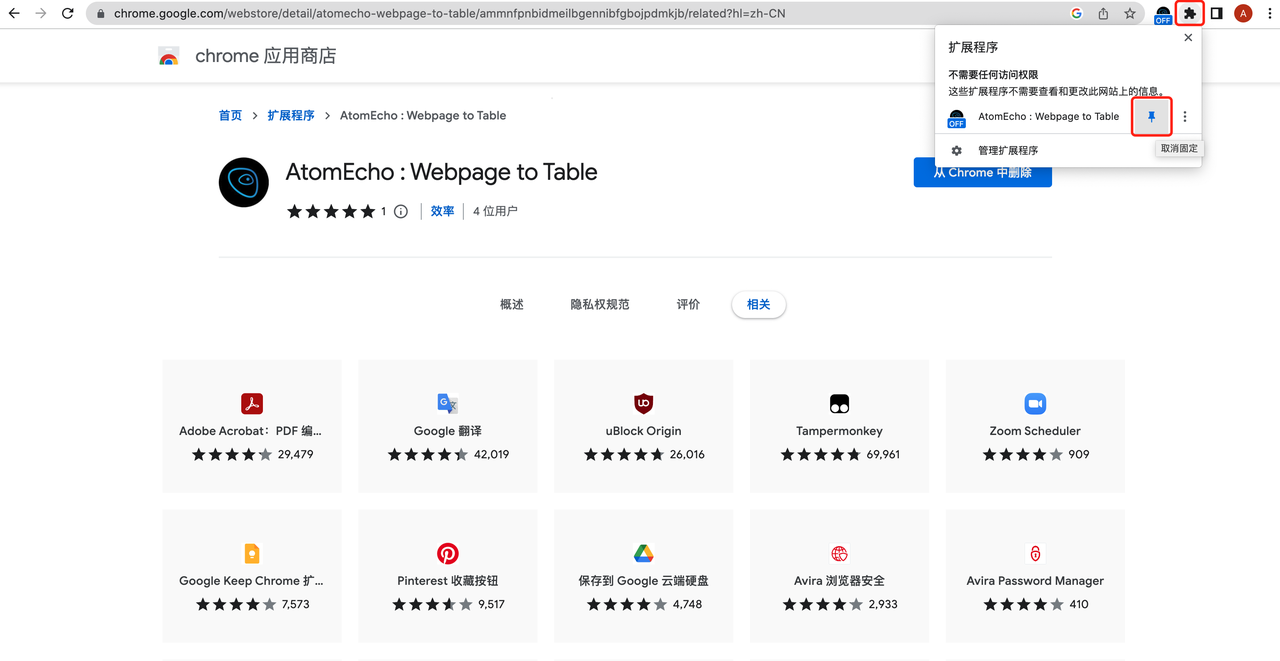1280x661 pixels.
Task: Open the Adobe Acrobat extension card
Action: pos(252,427)
